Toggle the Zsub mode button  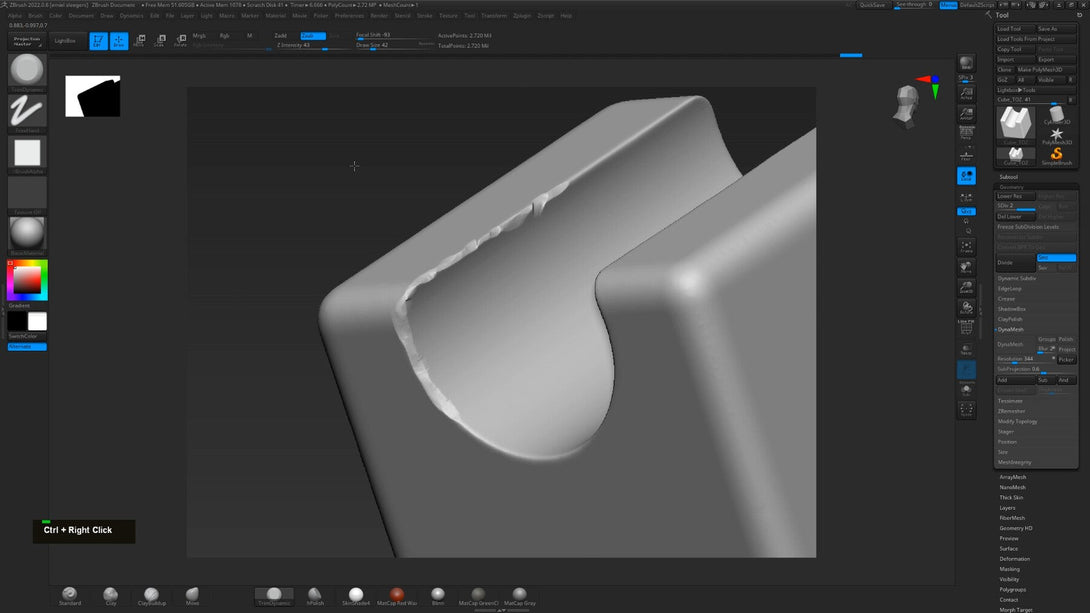coord(313,35)
